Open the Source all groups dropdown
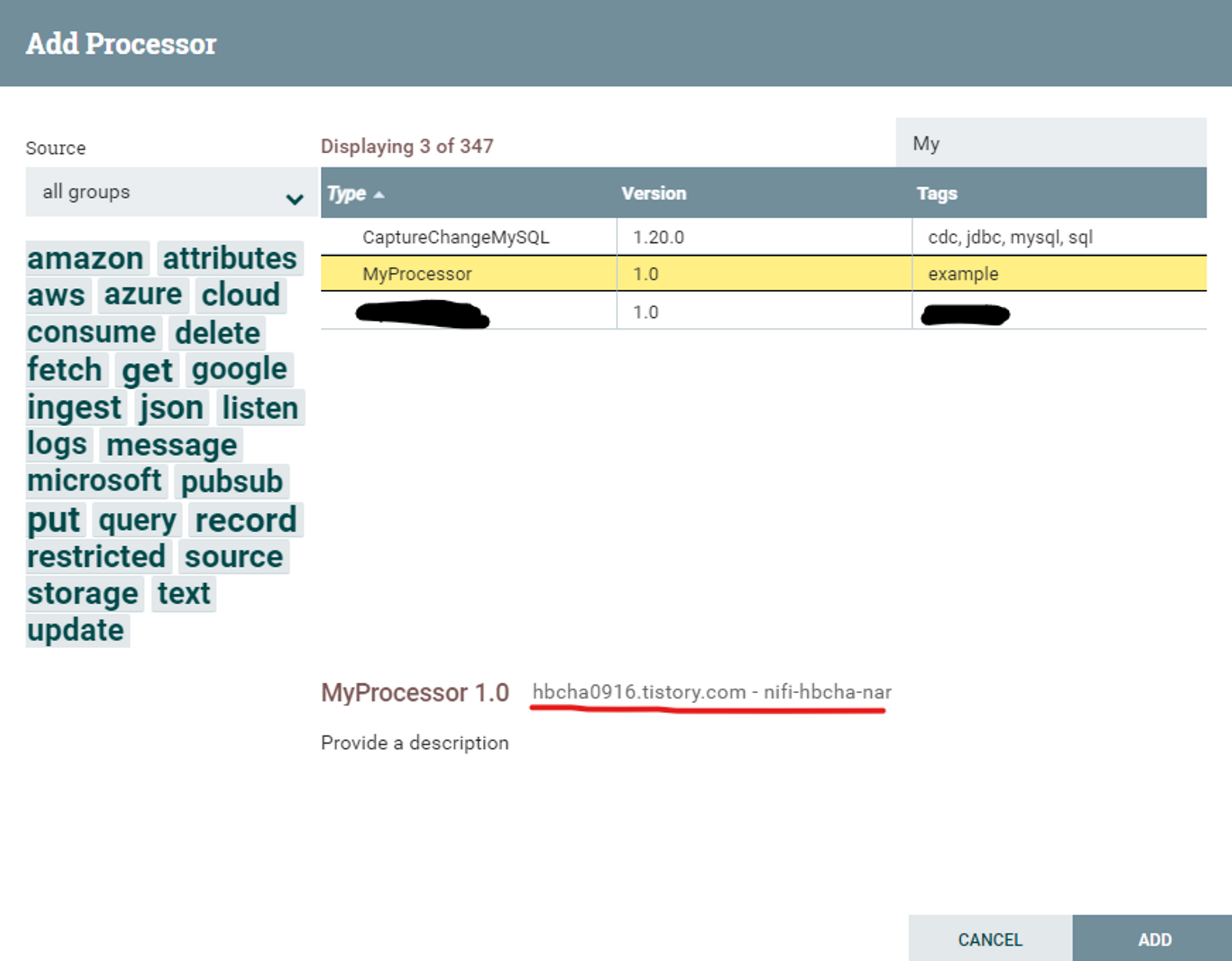Viewport: 1232px width, 961px height. point(170,192)
